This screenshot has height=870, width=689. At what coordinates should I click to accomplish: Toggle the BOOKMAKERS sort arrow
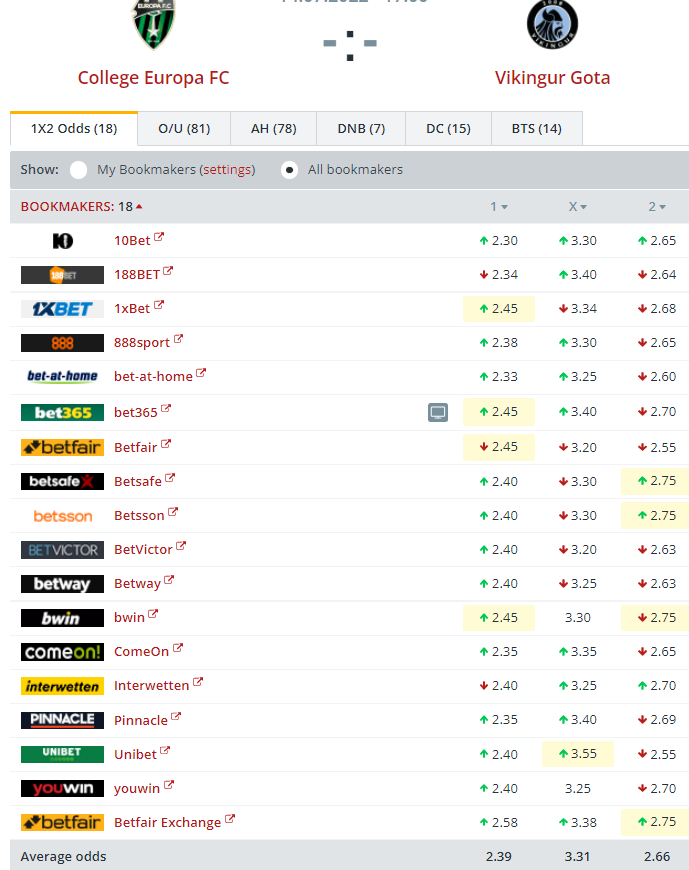[x=139, y=207]
